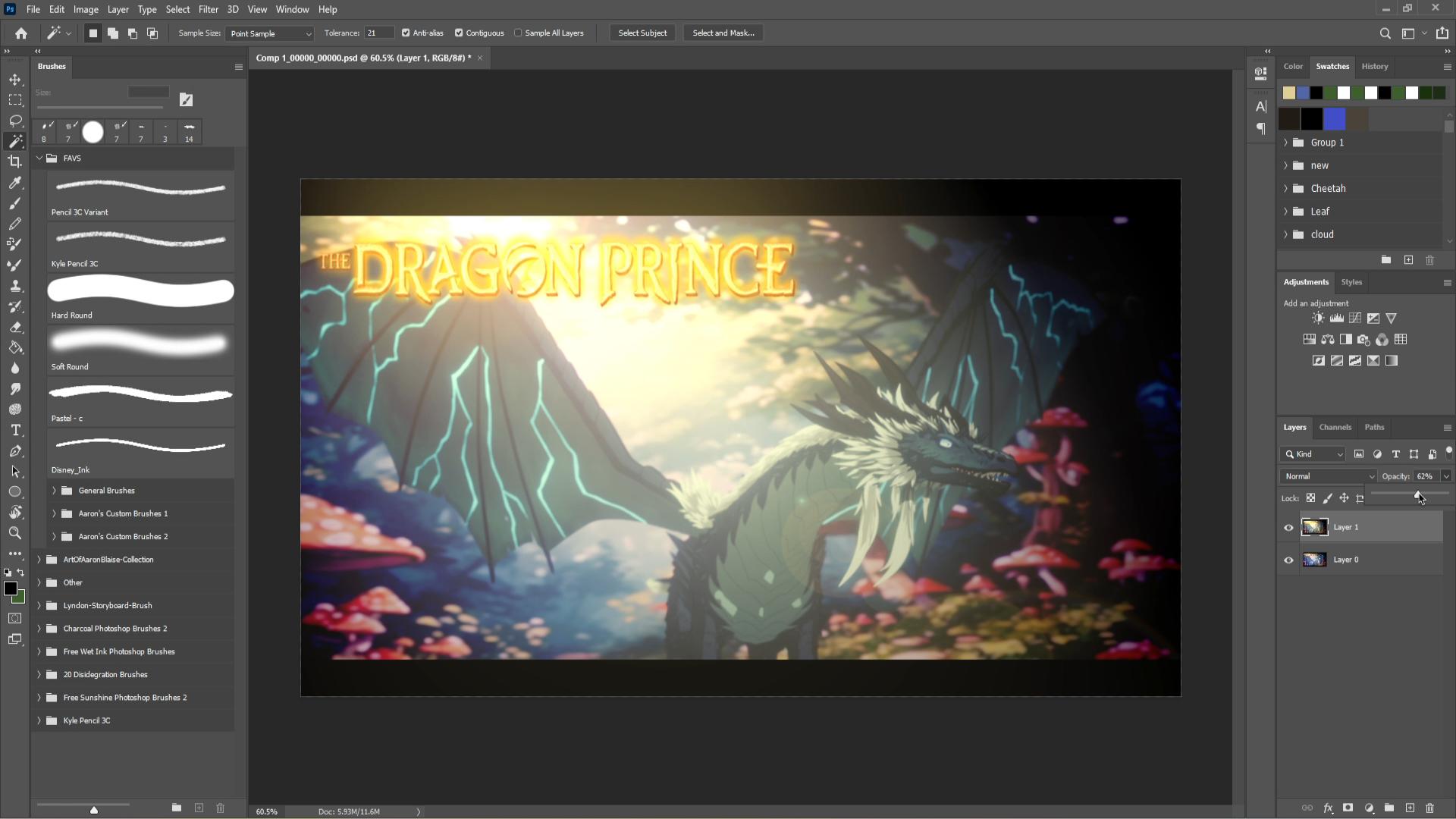The height and width of the screenshot is (819, 1456).
Task: Open the Filter menu
Action: 209,9
